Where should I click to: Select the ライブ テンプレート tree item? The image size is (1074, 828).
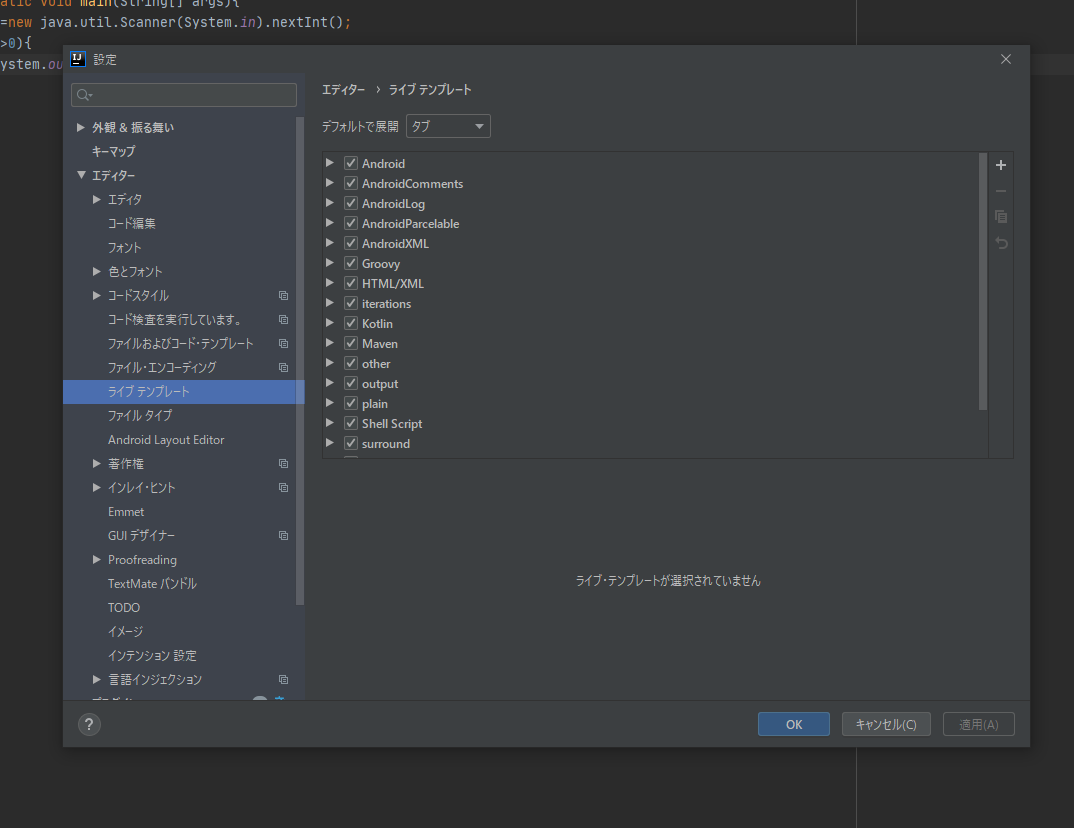pos(183,392)
